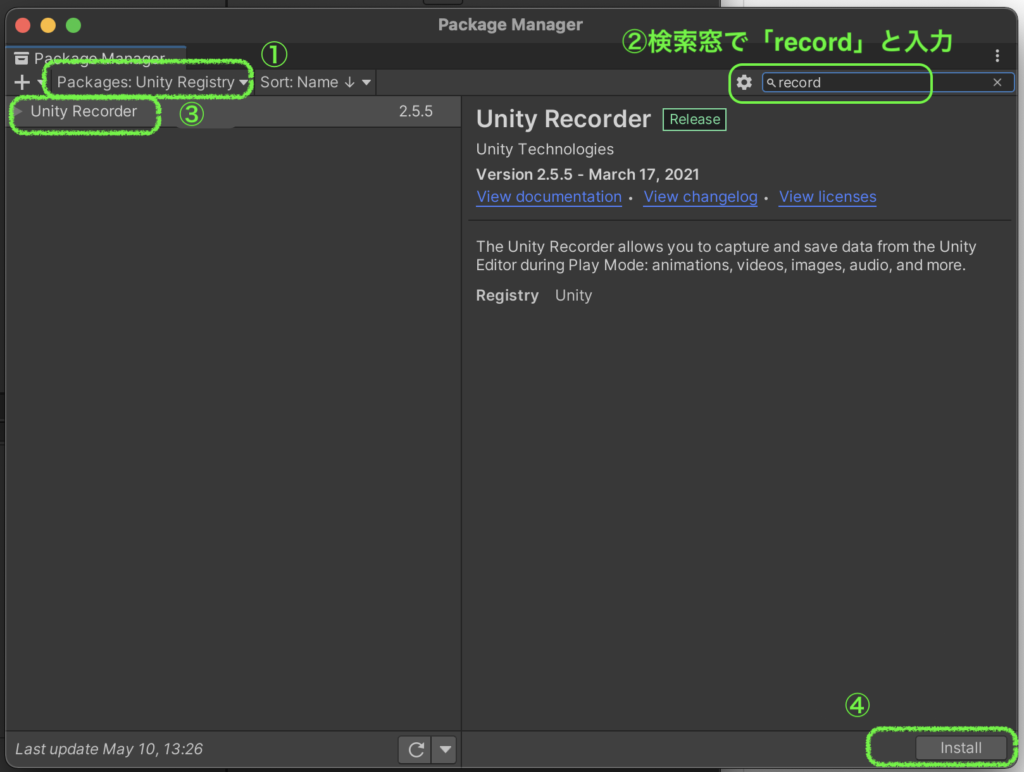1024x772 pixels.
Task: Refresh the package list
Action: 415,748
